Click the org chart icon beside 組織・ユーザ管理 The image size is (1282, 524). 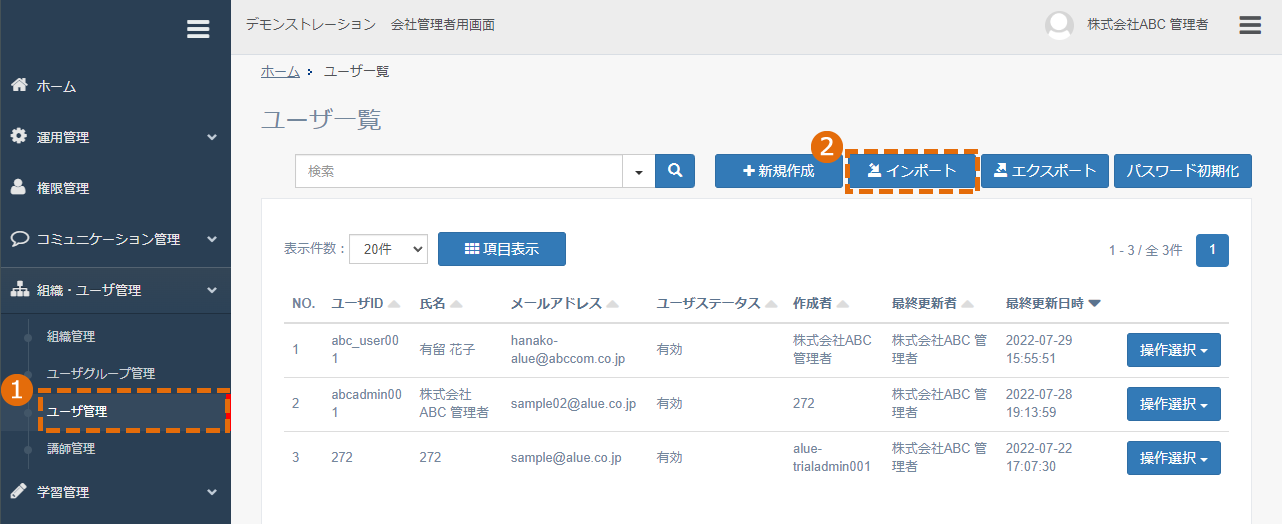point(19,290)
